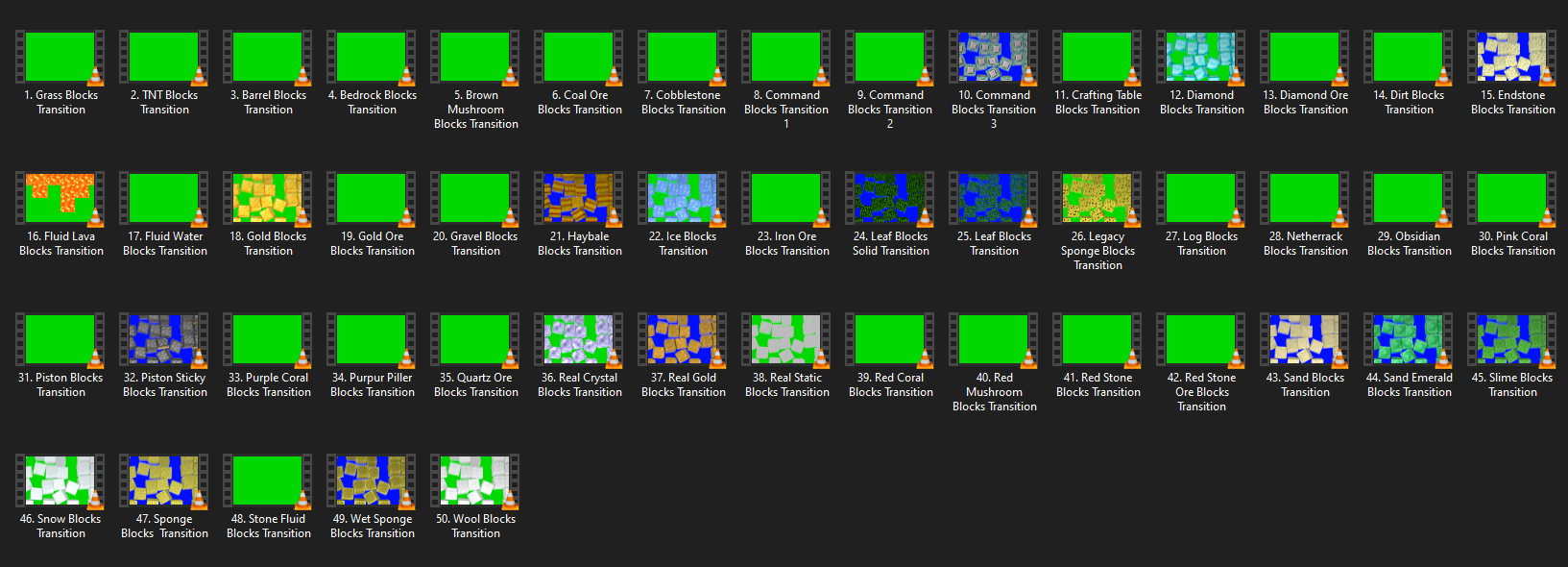The image size is (1568, 567).
Task: Click the TNT Blocks Transition thumbnail
Action: (163, 57)
